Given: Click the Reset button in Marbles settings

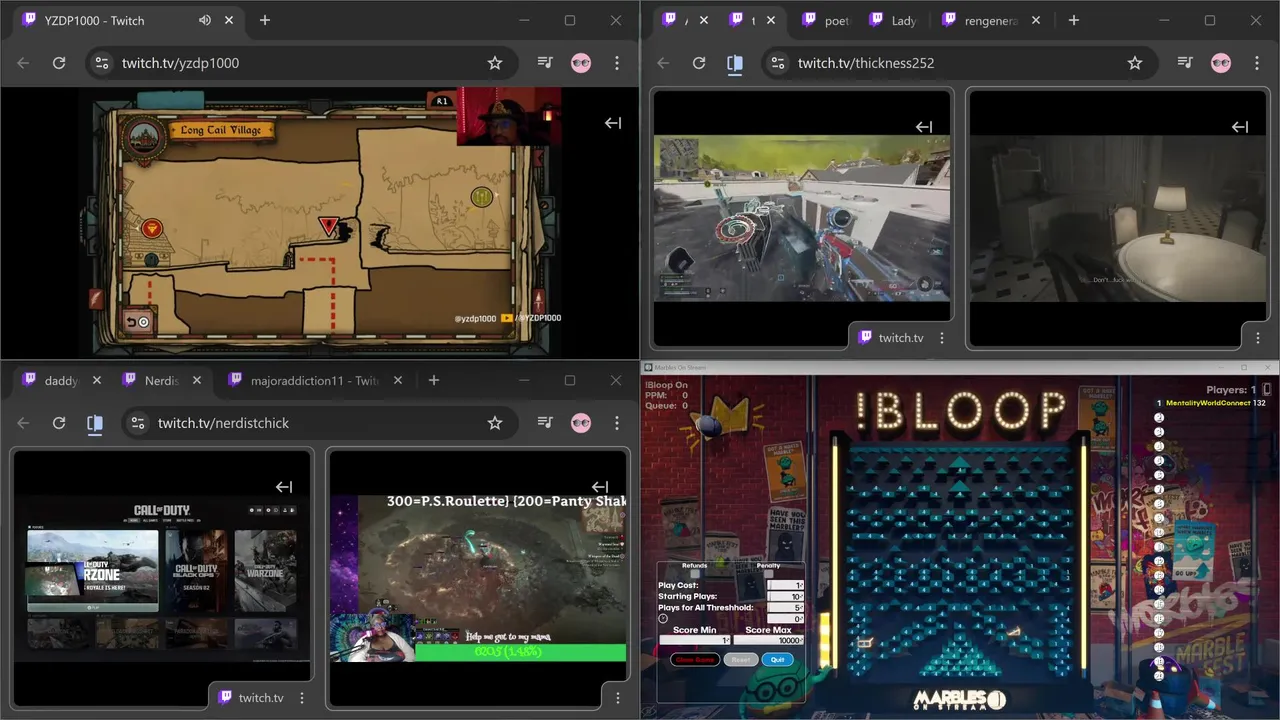Looking at the screenshot, I should point(741,659).
